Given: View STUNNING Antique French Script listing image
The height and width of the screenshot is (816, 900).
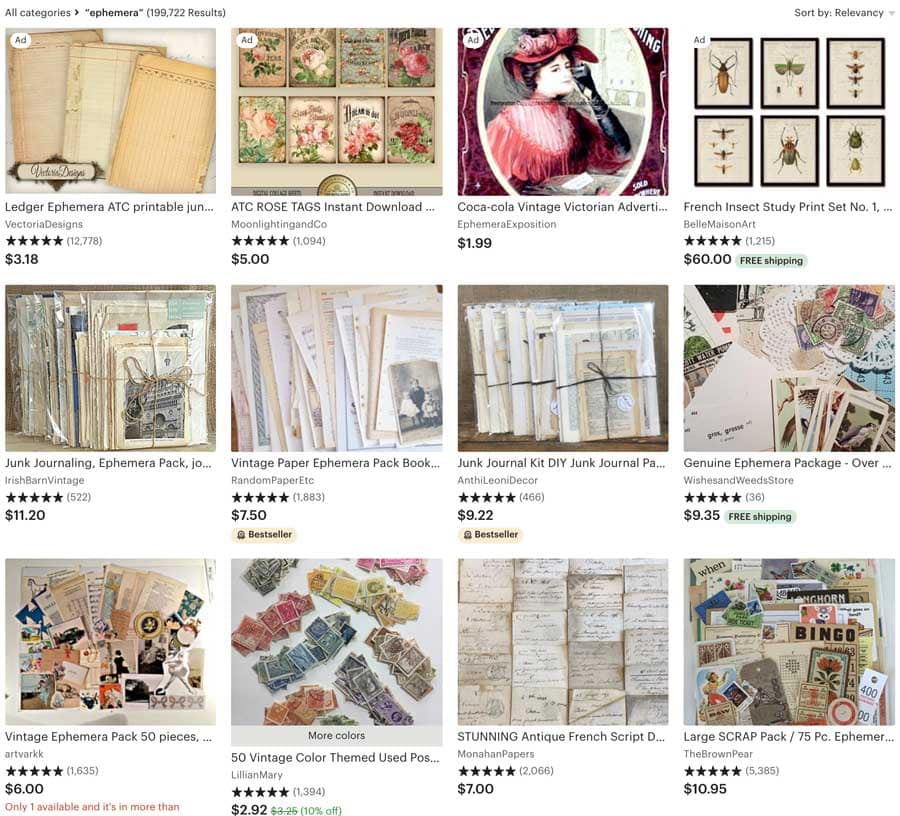Looking at the screenshot, I should click(x=563, y=642).
